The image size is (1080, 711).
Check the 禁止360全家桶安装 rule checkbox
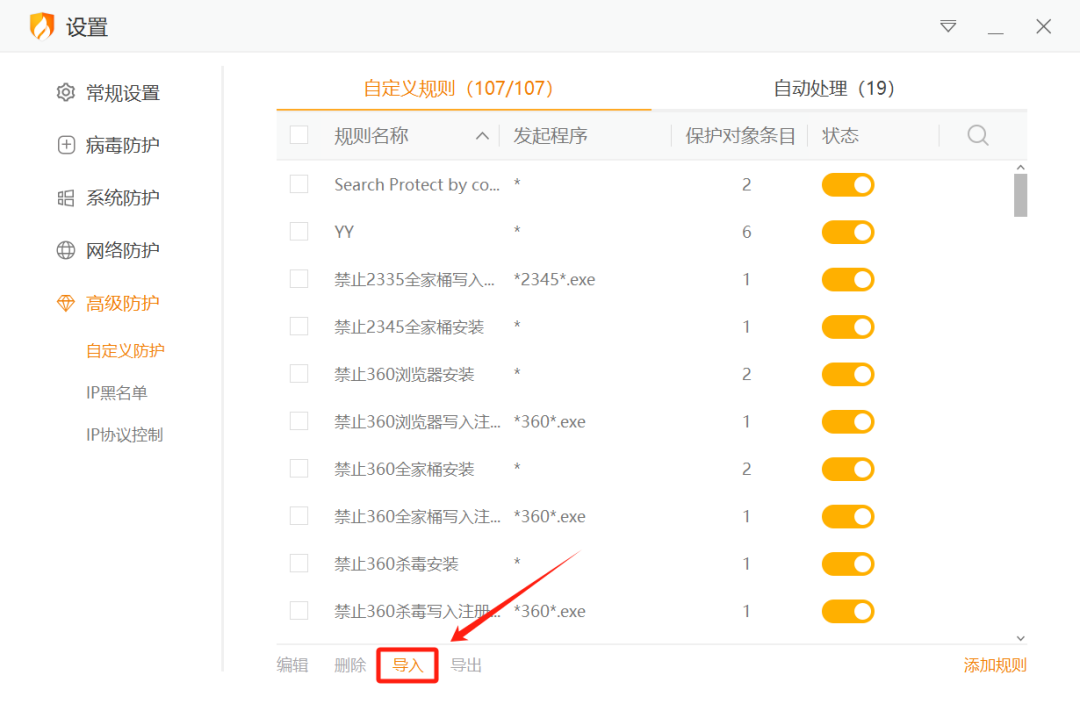[299, 468]
